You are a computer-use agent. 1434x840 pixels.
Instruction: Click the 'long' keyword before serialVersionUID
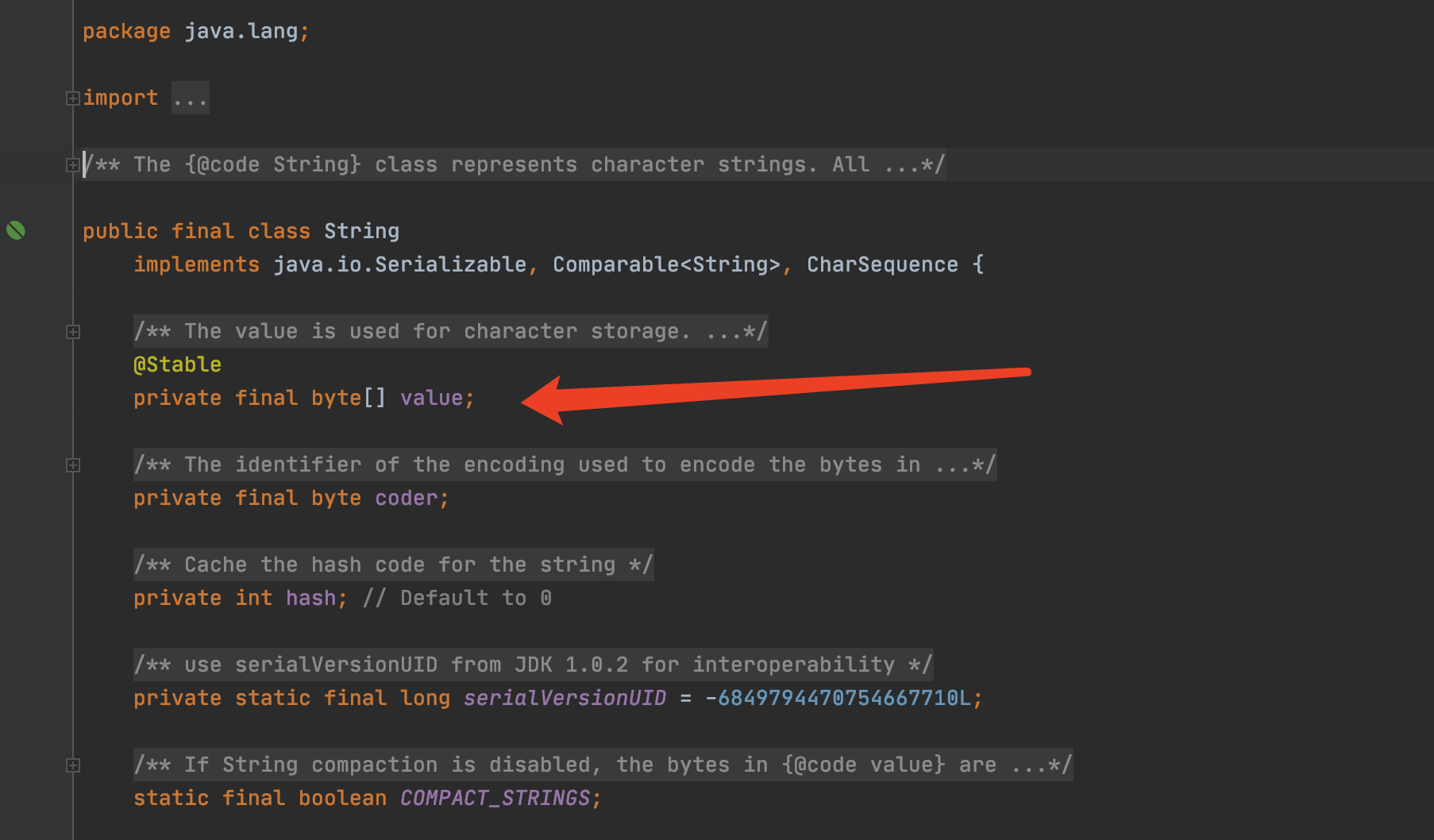[x=426, y=698]
